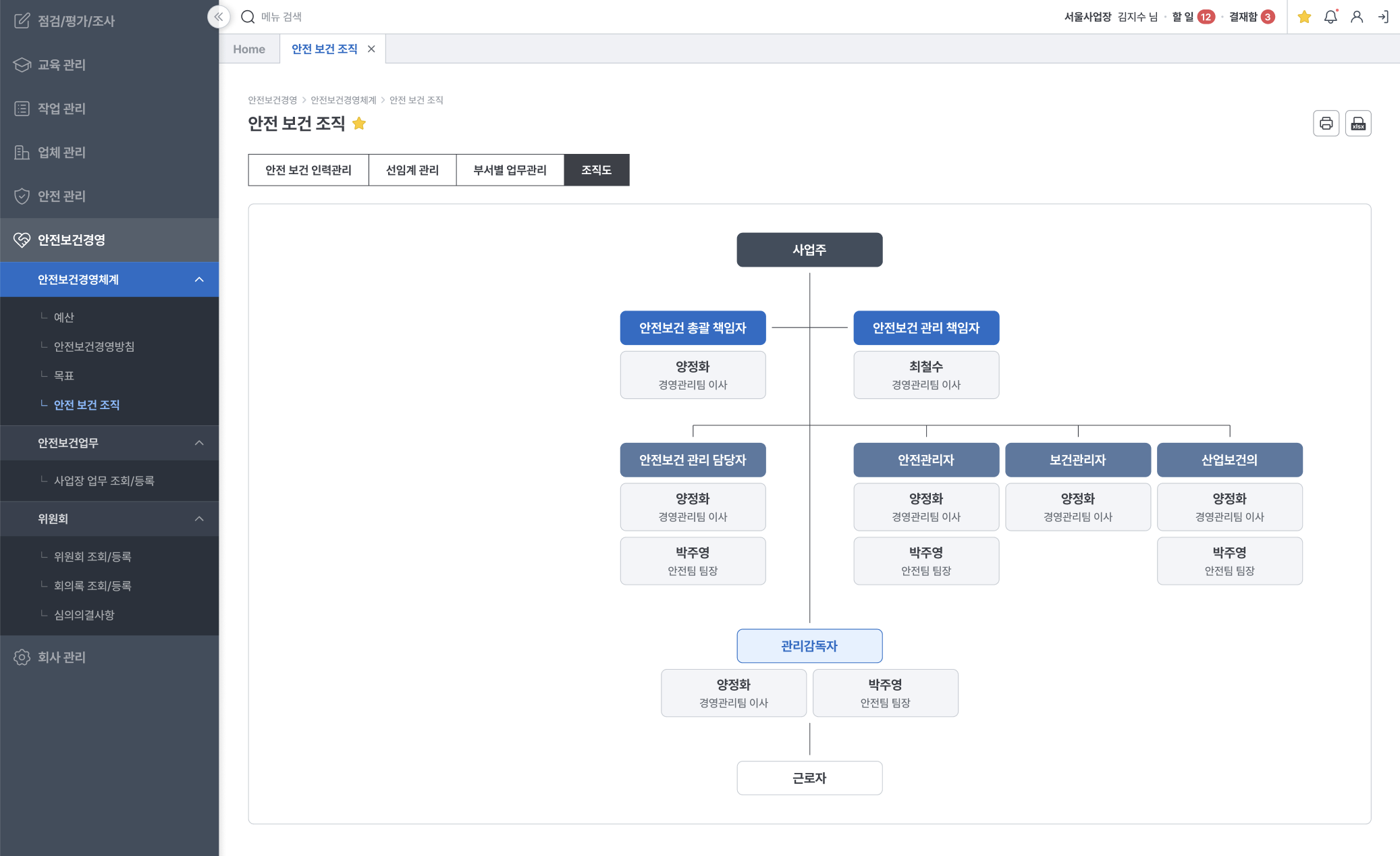Collapse the sidebar with the double-chevron icon

[218, 17]
